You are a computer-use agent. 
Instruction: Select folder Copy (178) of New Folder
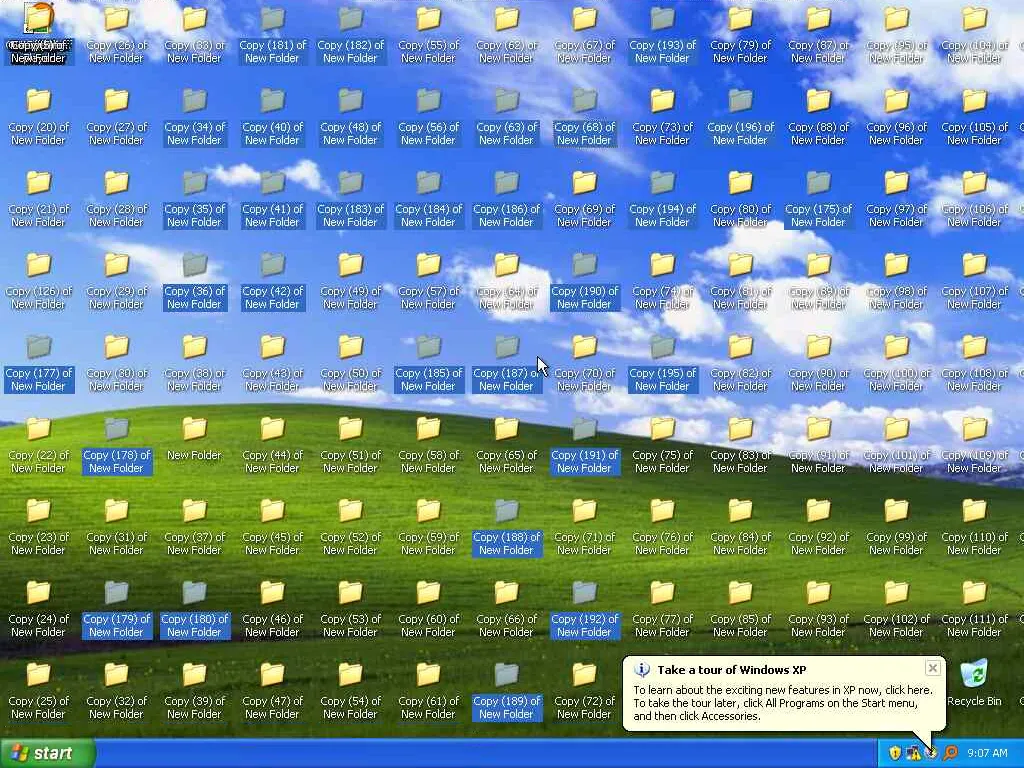click(116, 445)
